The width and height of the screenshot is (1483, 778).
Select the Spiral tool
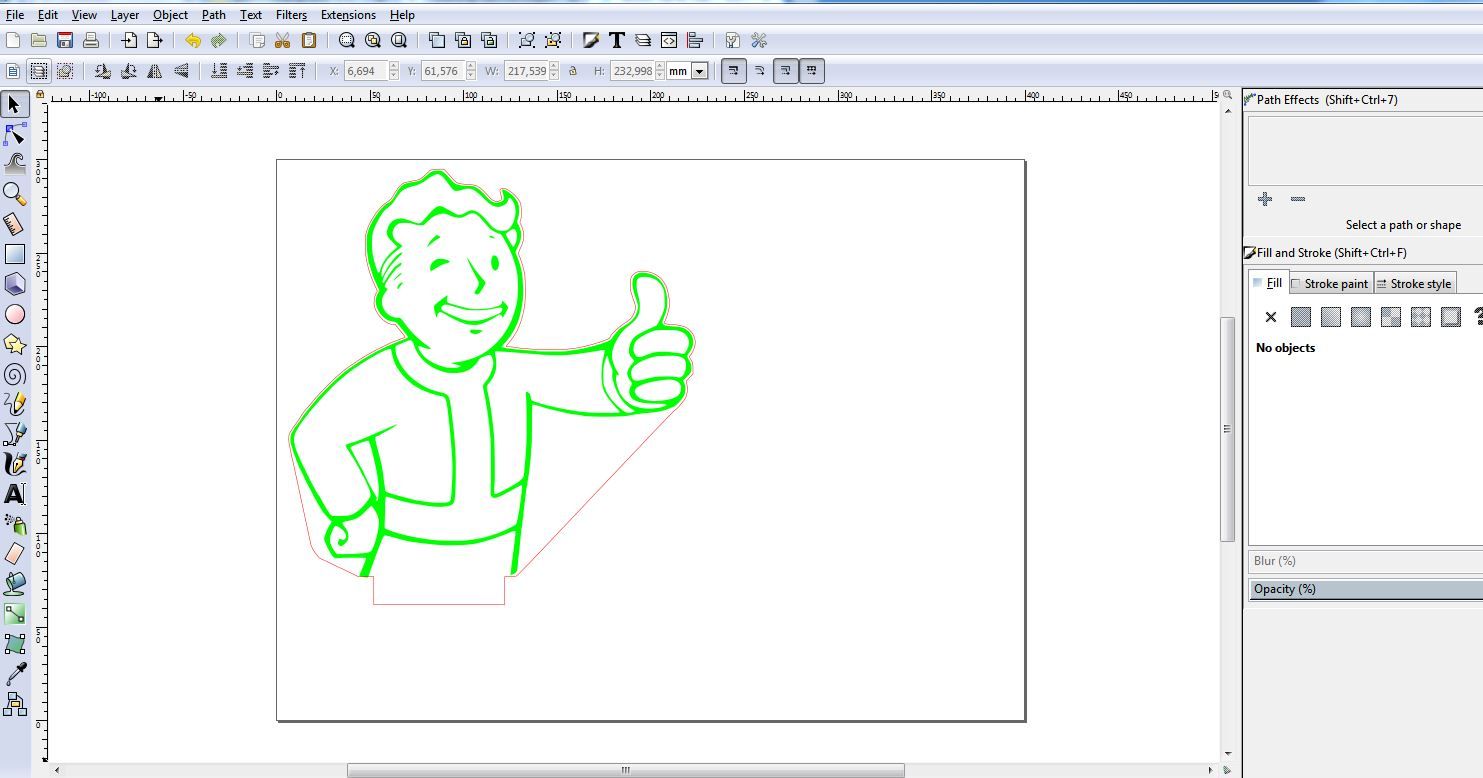(x=15, y=374)
